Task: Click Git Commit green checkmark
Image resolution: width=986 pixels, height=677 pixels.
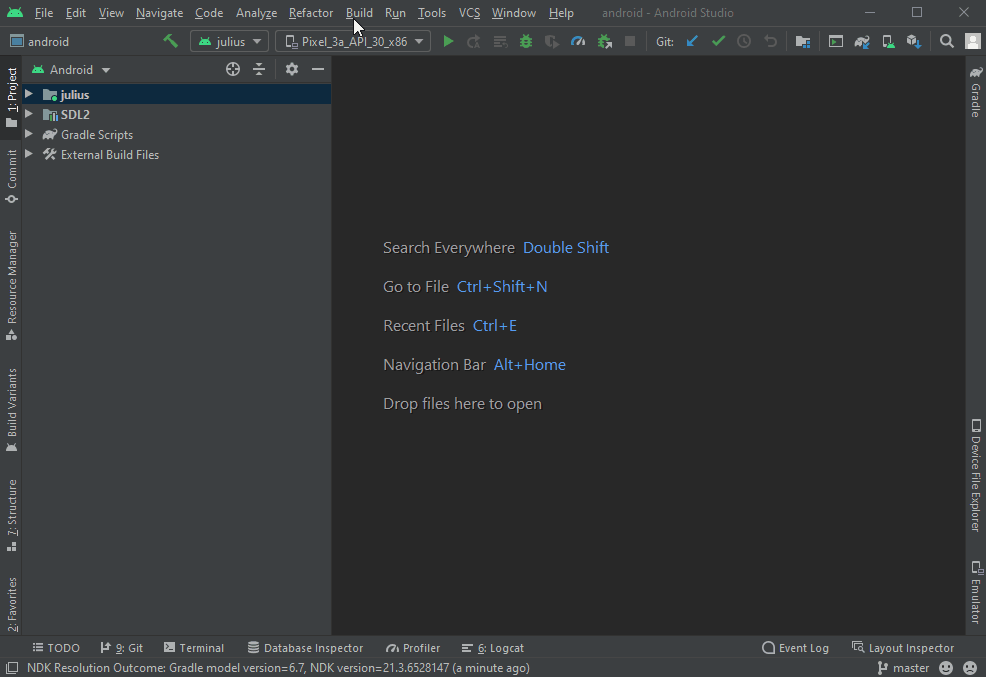Action: click(718, 41)
